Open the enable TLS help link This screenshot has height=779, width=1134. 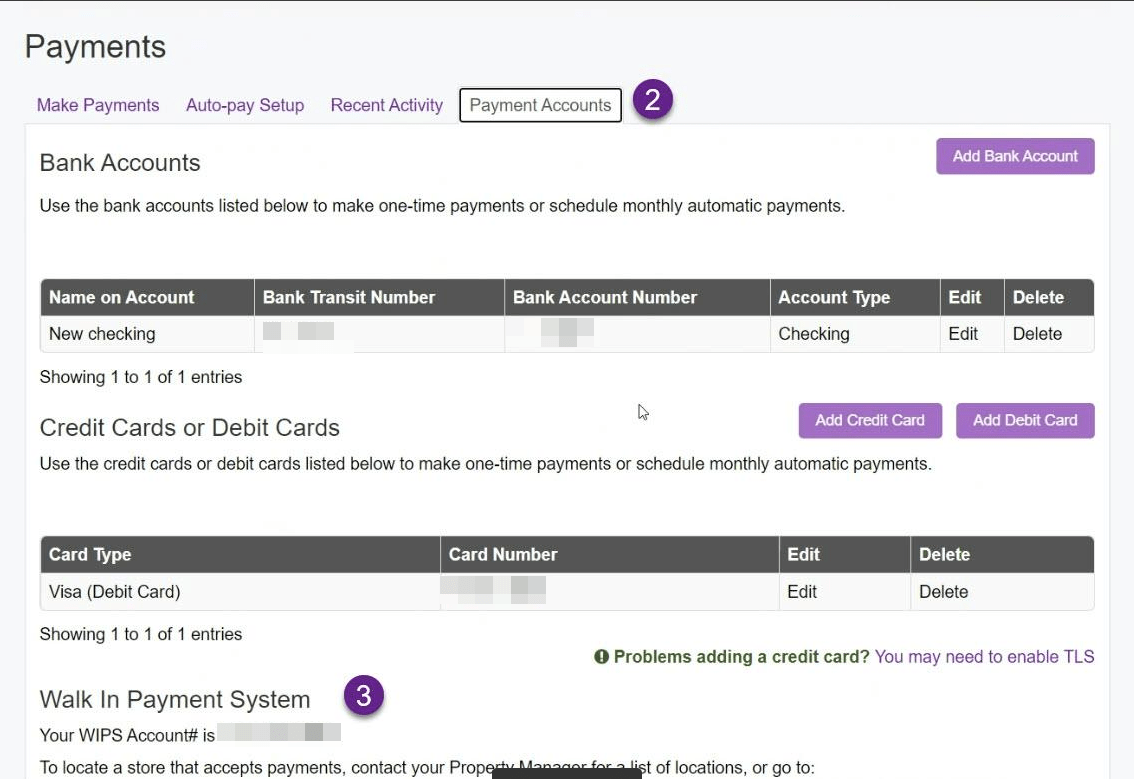983,656
